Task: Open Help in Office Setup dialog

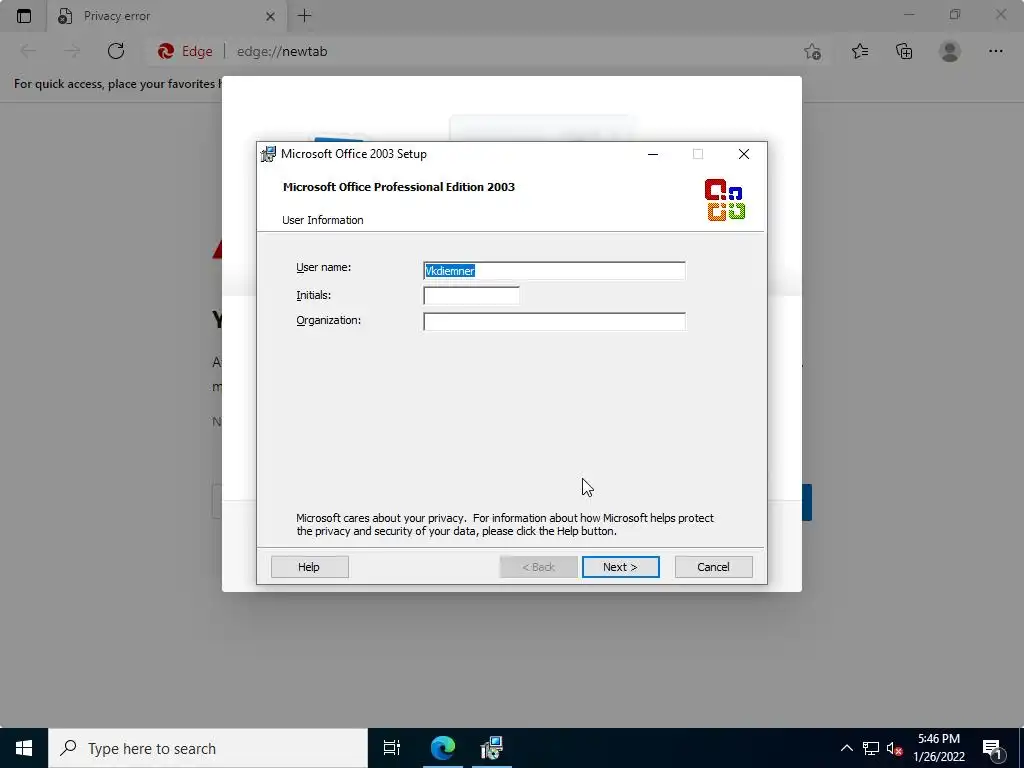Action: (x=310, y=567)
